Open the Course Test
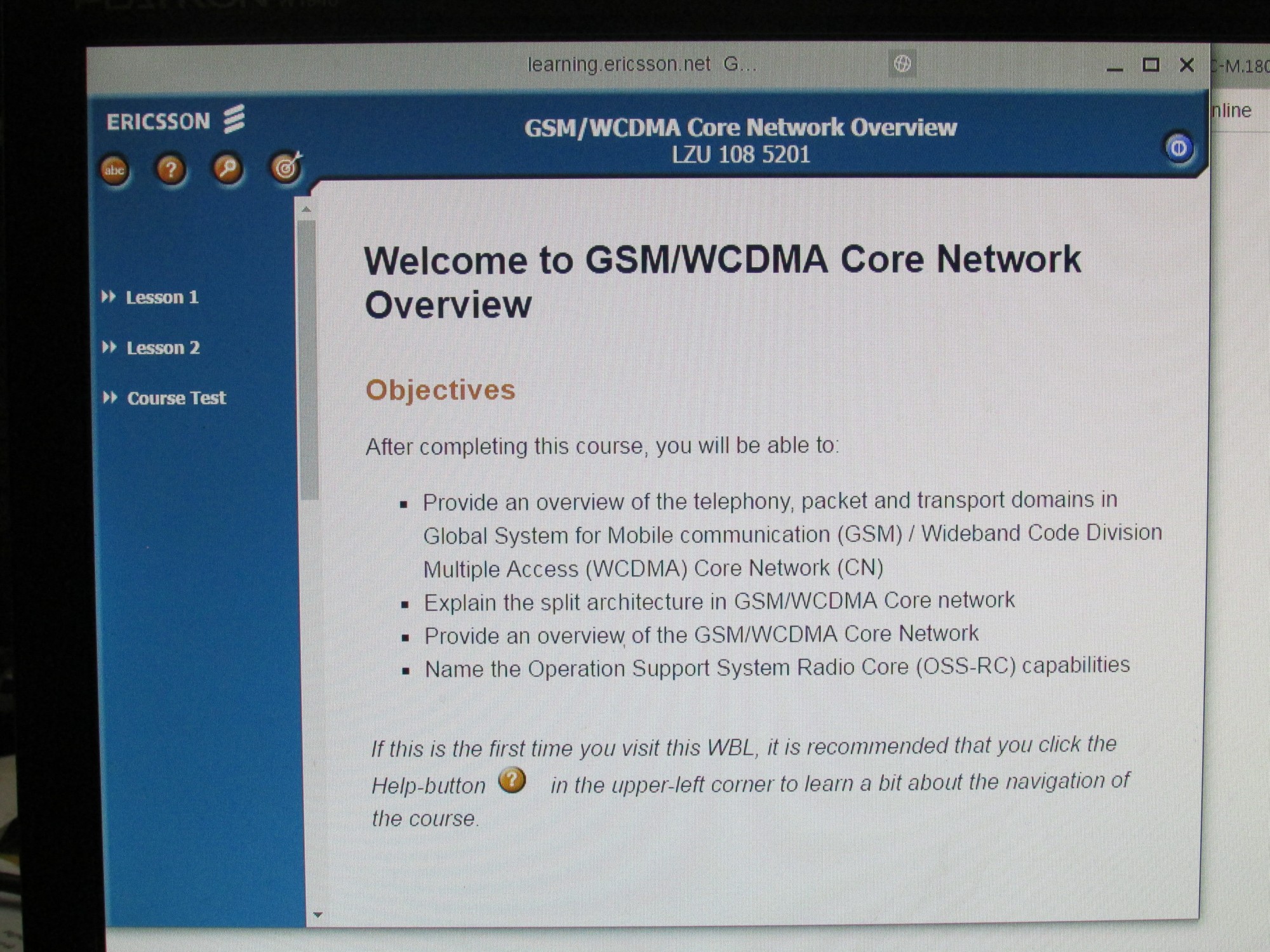The width and height of the screenshot is (1270, 952). click(x=176, y=398)
